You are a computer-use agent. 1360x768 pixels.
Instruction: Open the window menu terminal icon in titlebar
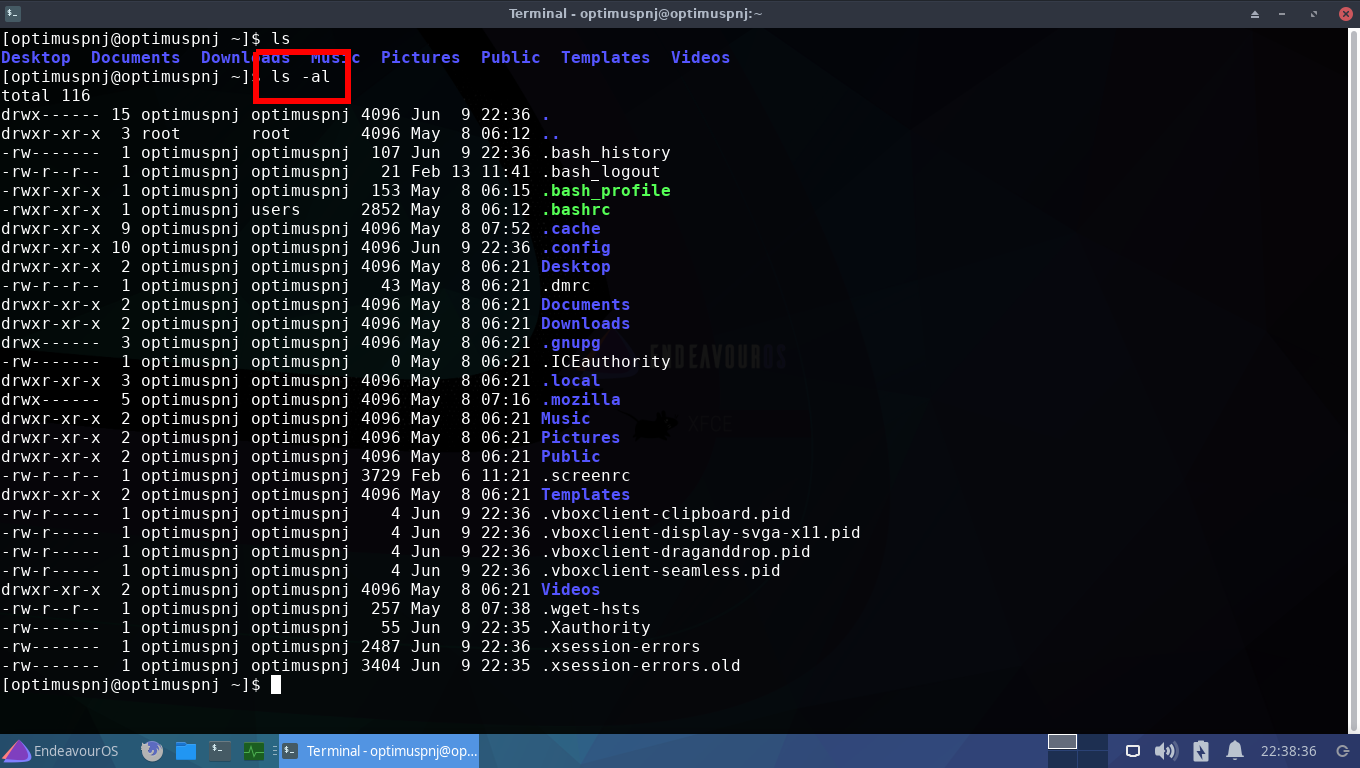(11, 13)
